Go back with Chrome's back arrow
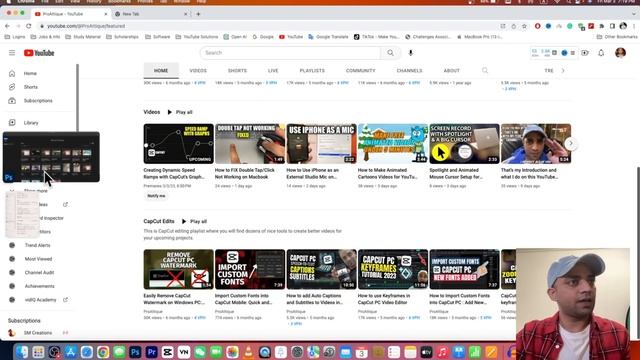Screen dimensions: 640x360 tap(7, 26)
